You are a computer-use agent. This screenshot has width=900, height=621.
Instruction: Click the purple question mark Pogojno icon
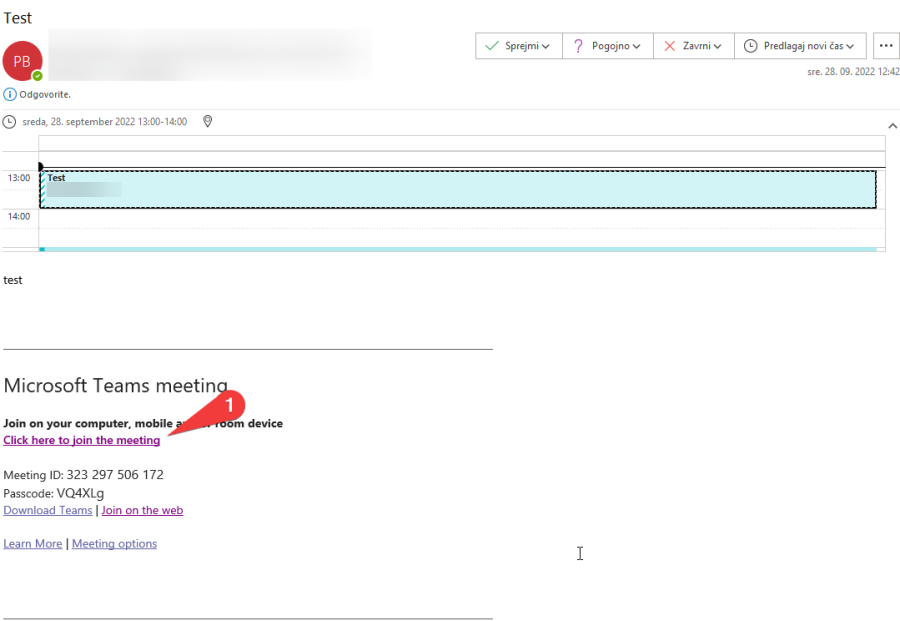click(578, 46)
